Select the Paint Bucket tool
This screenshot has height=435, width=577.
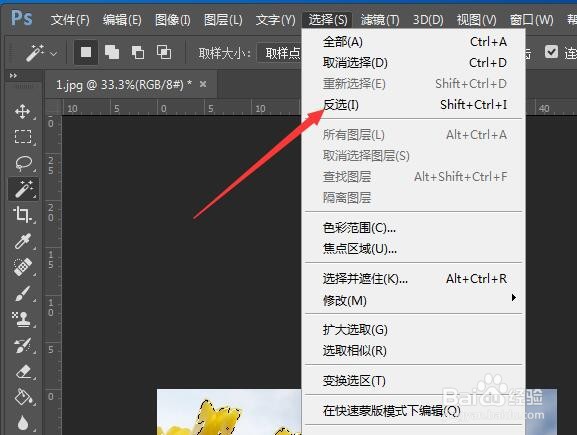click(23, 397)
